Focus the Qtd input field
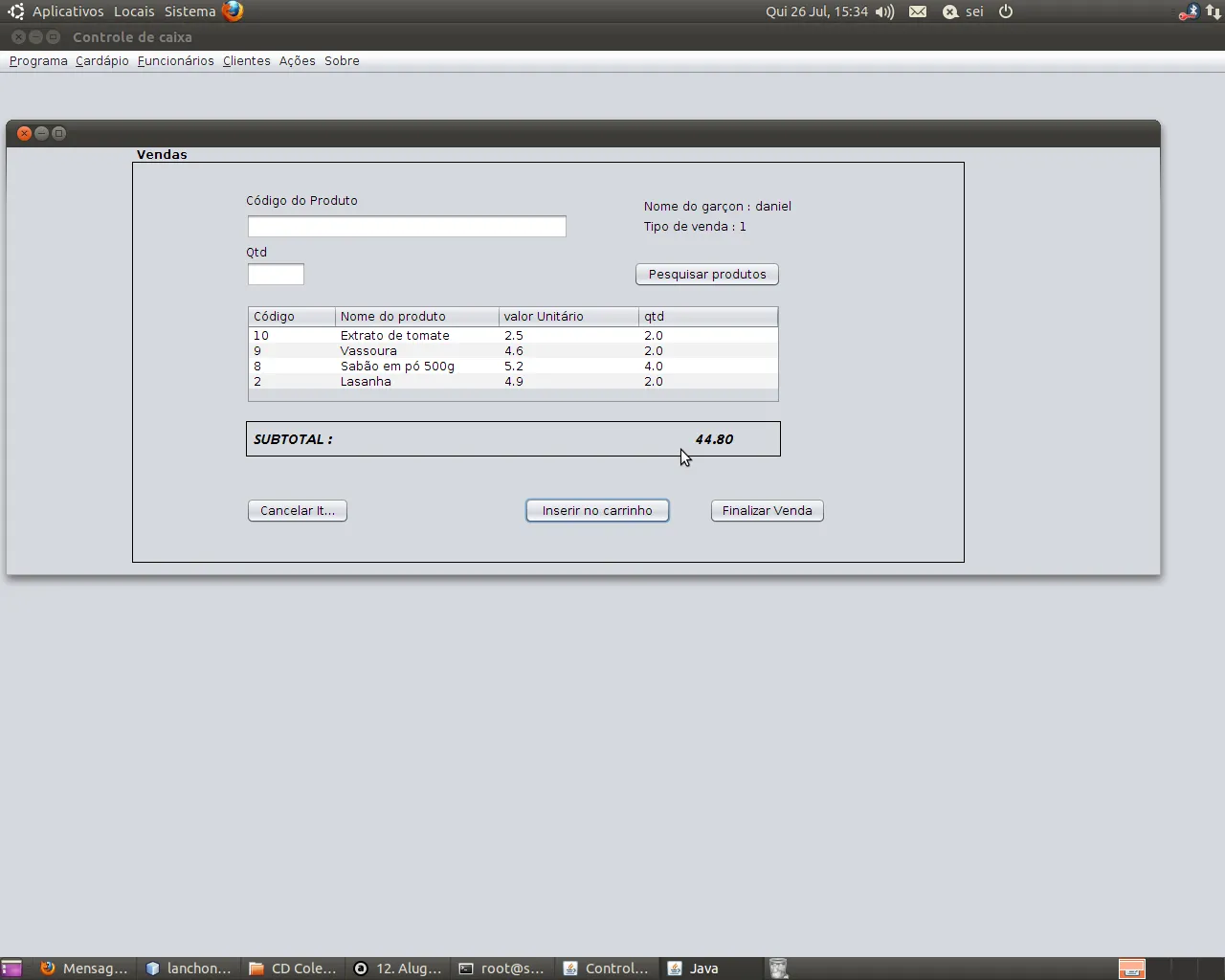Screen dimensions: 1225x980 (276, 275)
